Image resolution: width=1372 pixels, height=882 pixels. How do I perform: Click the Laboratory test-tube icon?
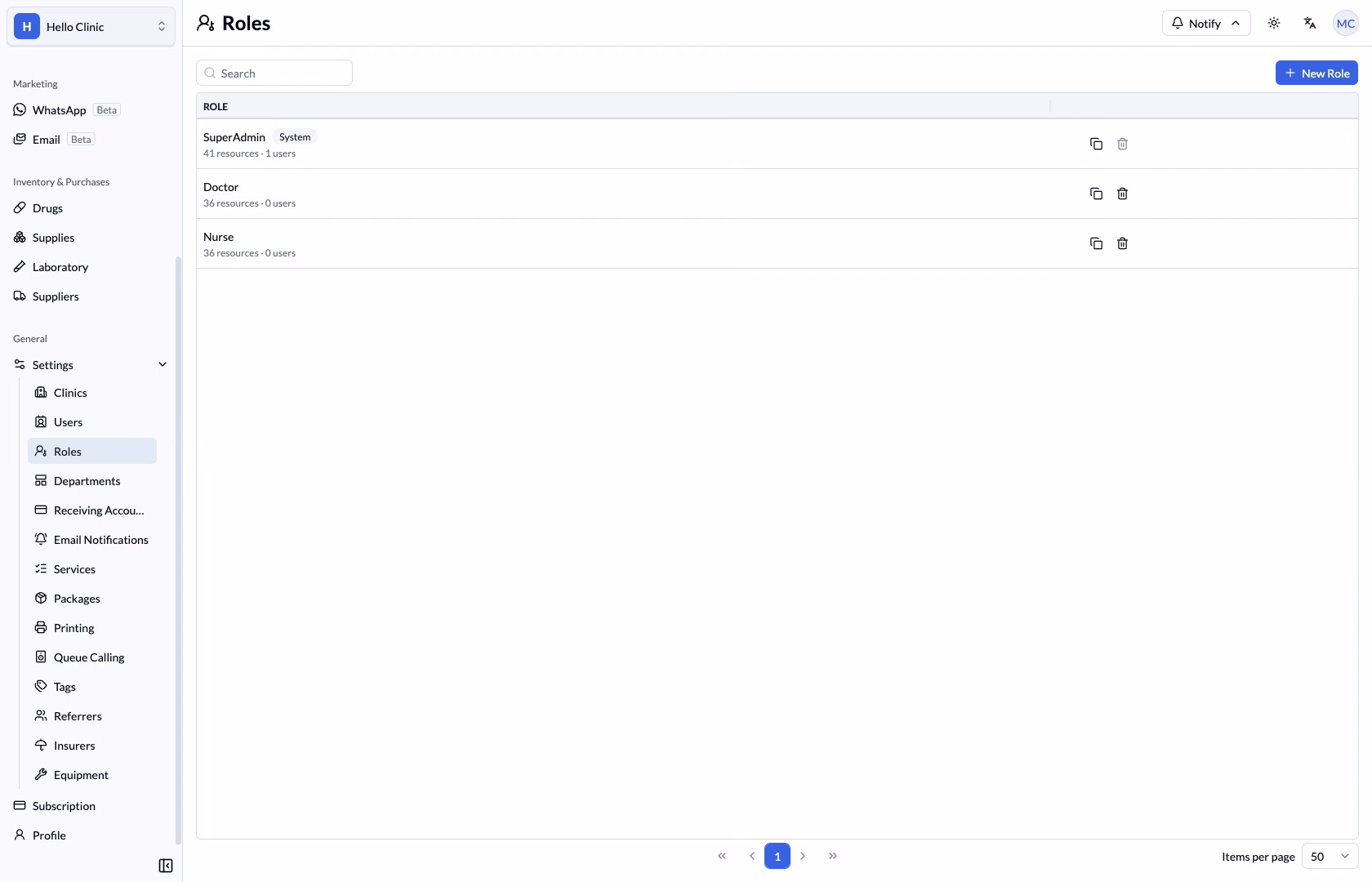[20, 266]
